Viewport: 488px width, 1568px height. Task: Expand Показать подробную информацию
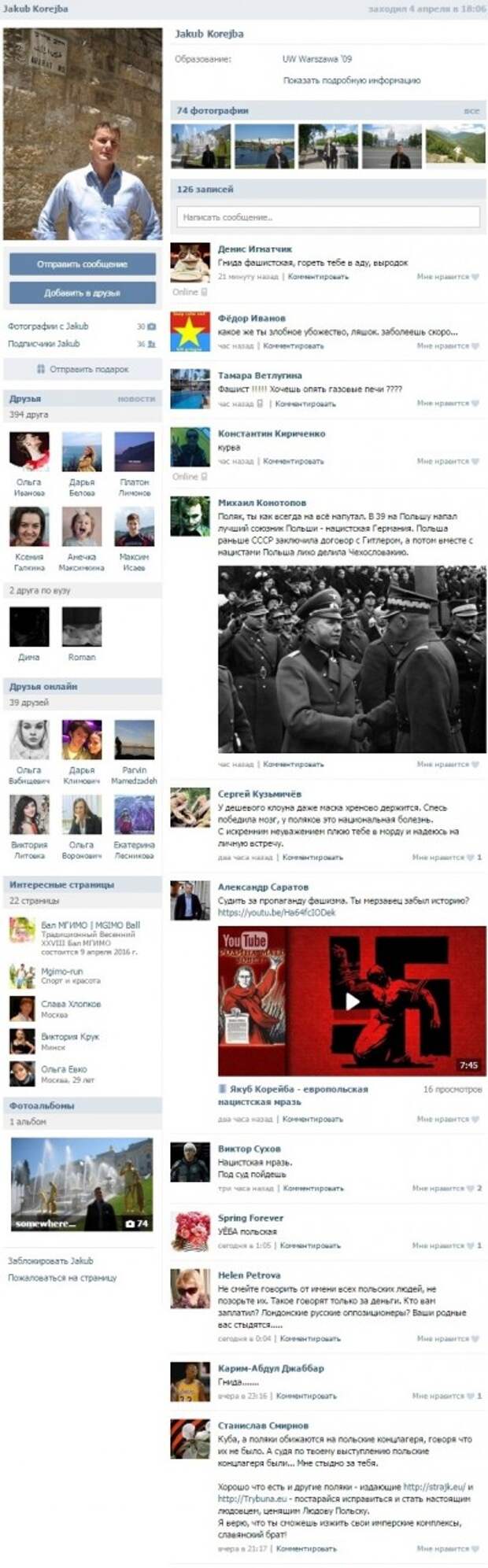352,80
